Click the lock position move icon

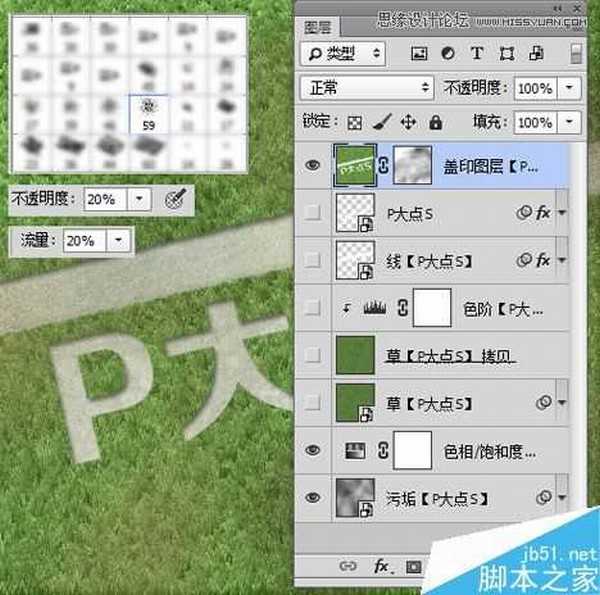[x=408, y=122]
